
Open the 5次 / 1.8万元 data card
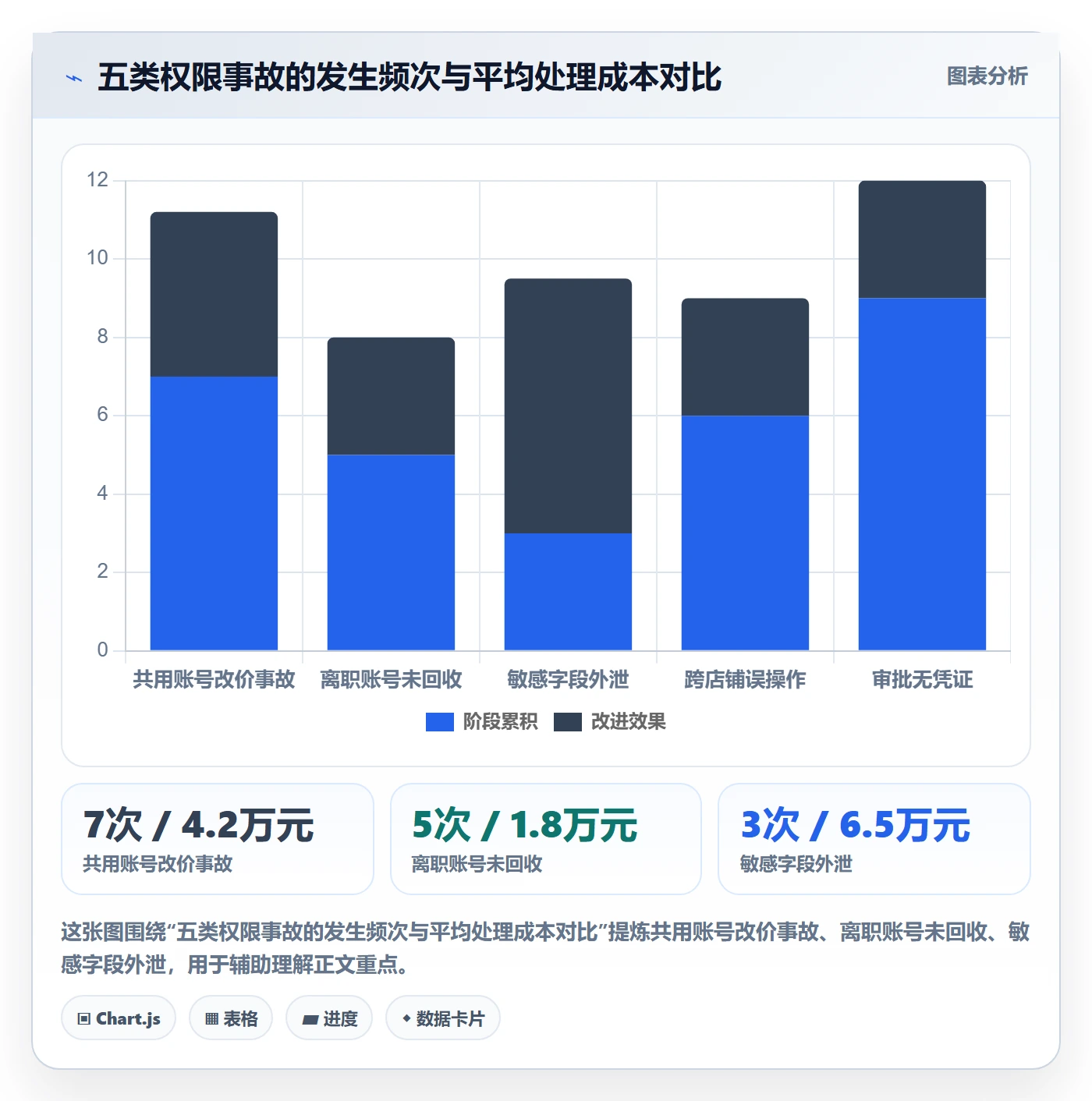(x=546, y=839)
